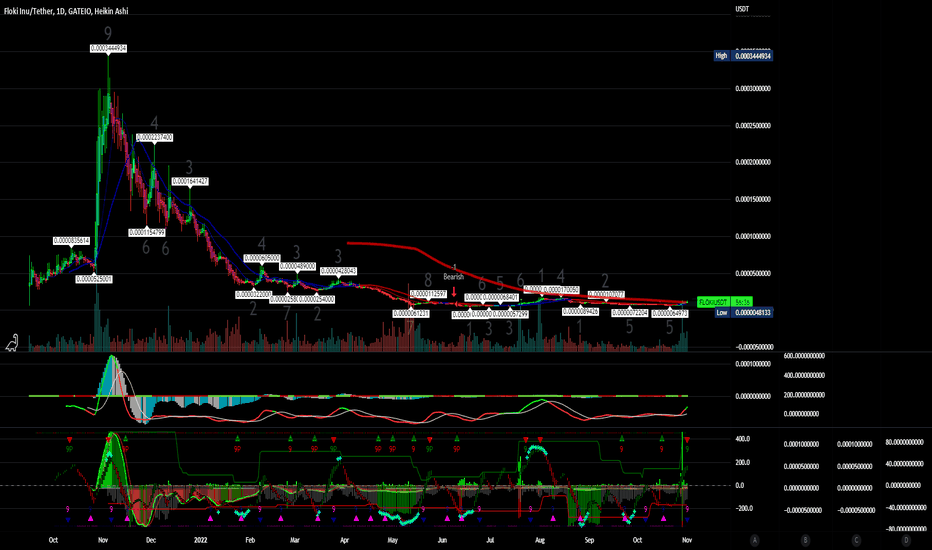Click 600.0000000000 on the indicator scale
The width and height of the screenshot is (932, 550).
click(x=804, y=356)
